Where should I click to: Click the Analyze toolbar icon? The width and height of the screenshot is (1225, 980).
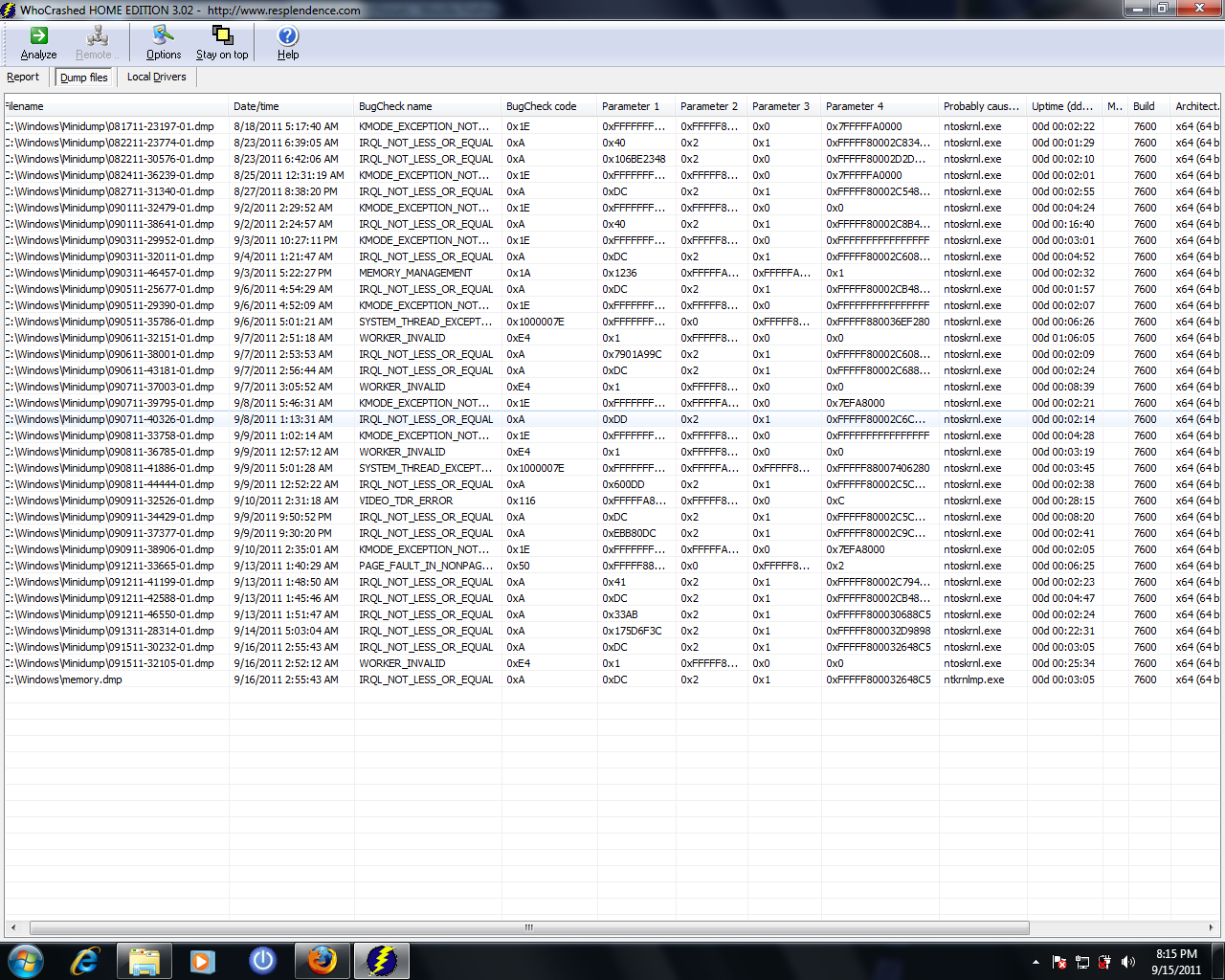pos(38,43)
